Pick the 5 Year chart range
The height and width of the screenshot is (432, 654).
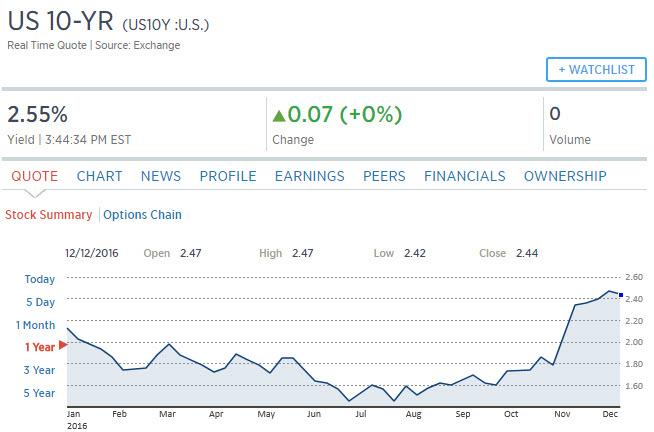pos(39,393)
